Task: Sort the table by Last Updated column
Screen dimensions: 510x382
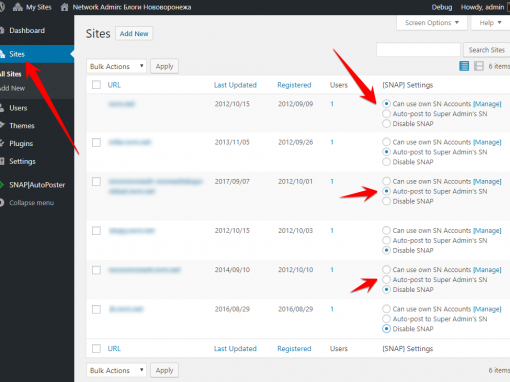Action: pos(235,85)
